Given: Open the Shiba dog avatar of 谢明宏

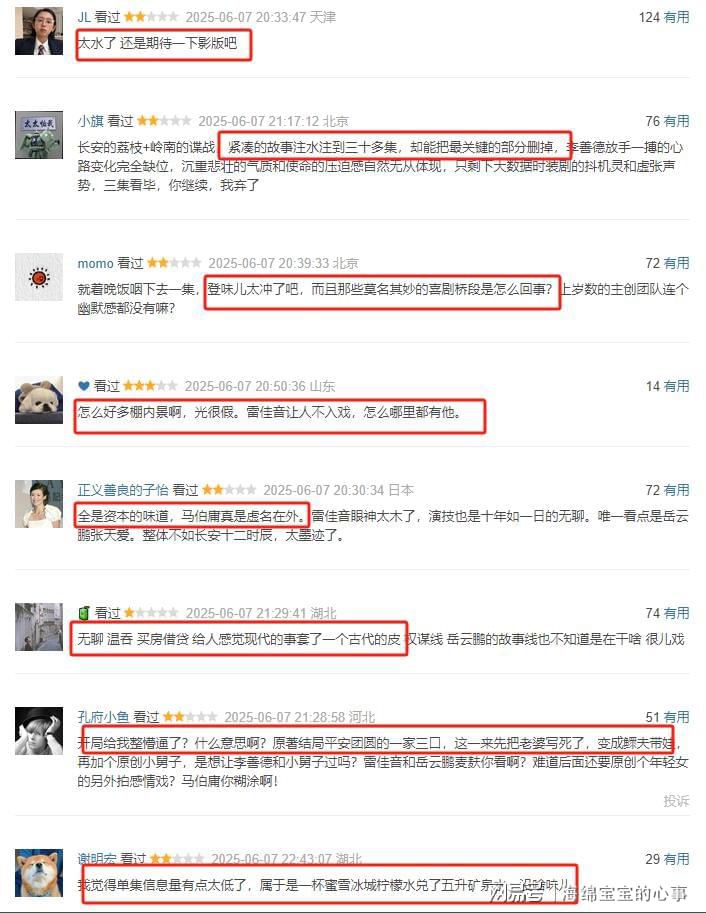Looking at the screenshot, I should [x=38, y=872].
